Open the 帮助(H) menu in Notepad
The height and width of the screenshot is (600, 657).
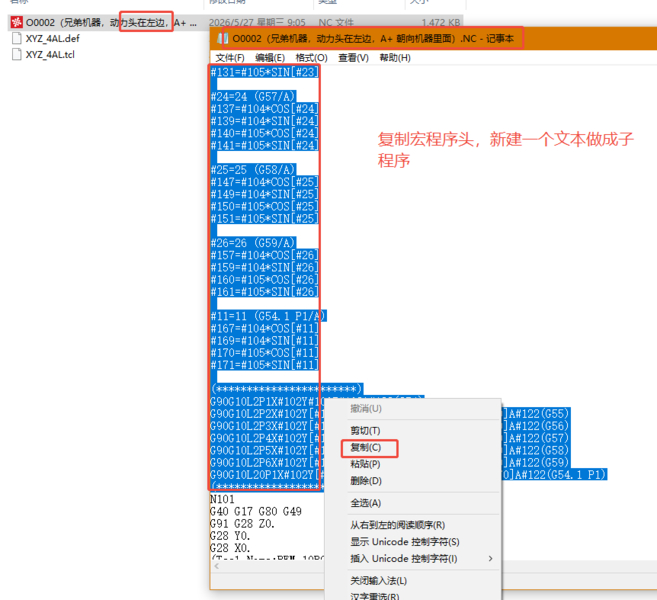[395, 58]
